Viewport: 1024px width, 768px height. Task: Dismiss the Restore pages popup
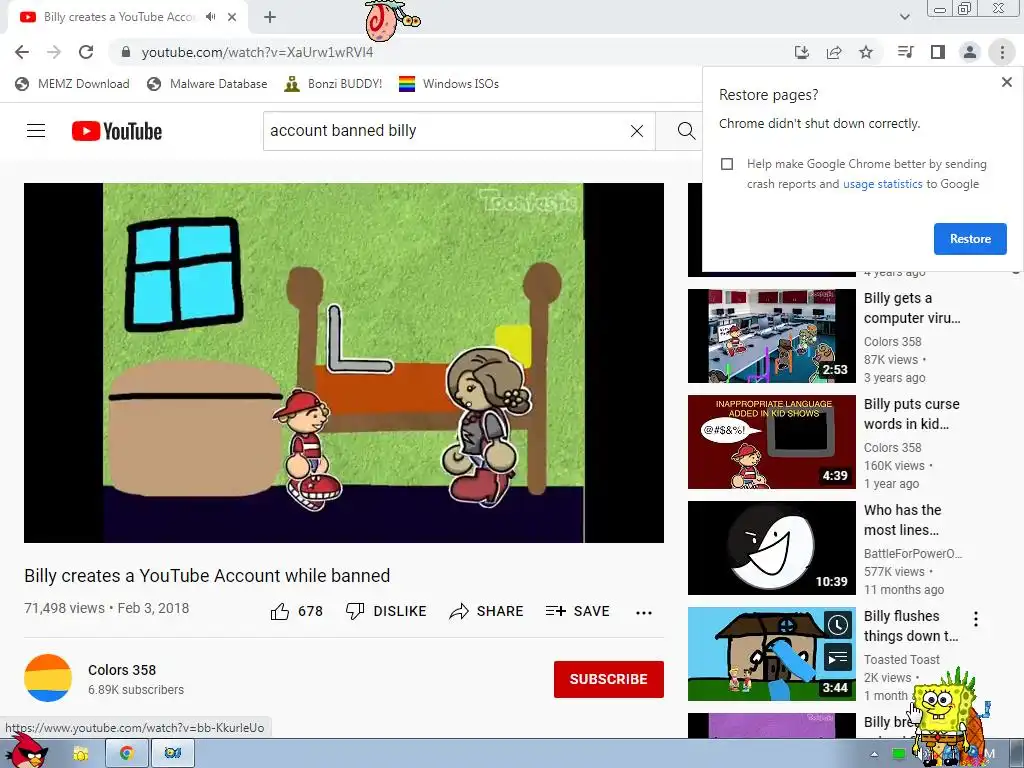tap(1006, 82)
